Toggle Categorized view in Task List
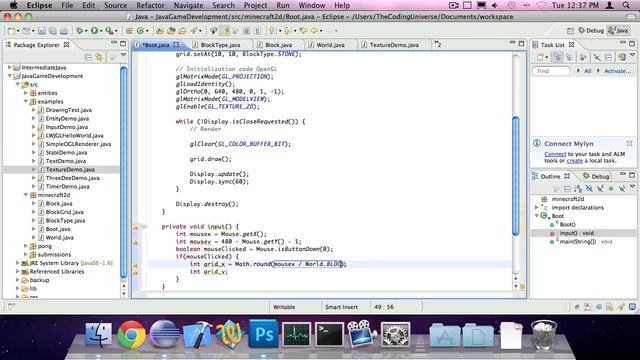The image size is (640, 360). point(558,58)
